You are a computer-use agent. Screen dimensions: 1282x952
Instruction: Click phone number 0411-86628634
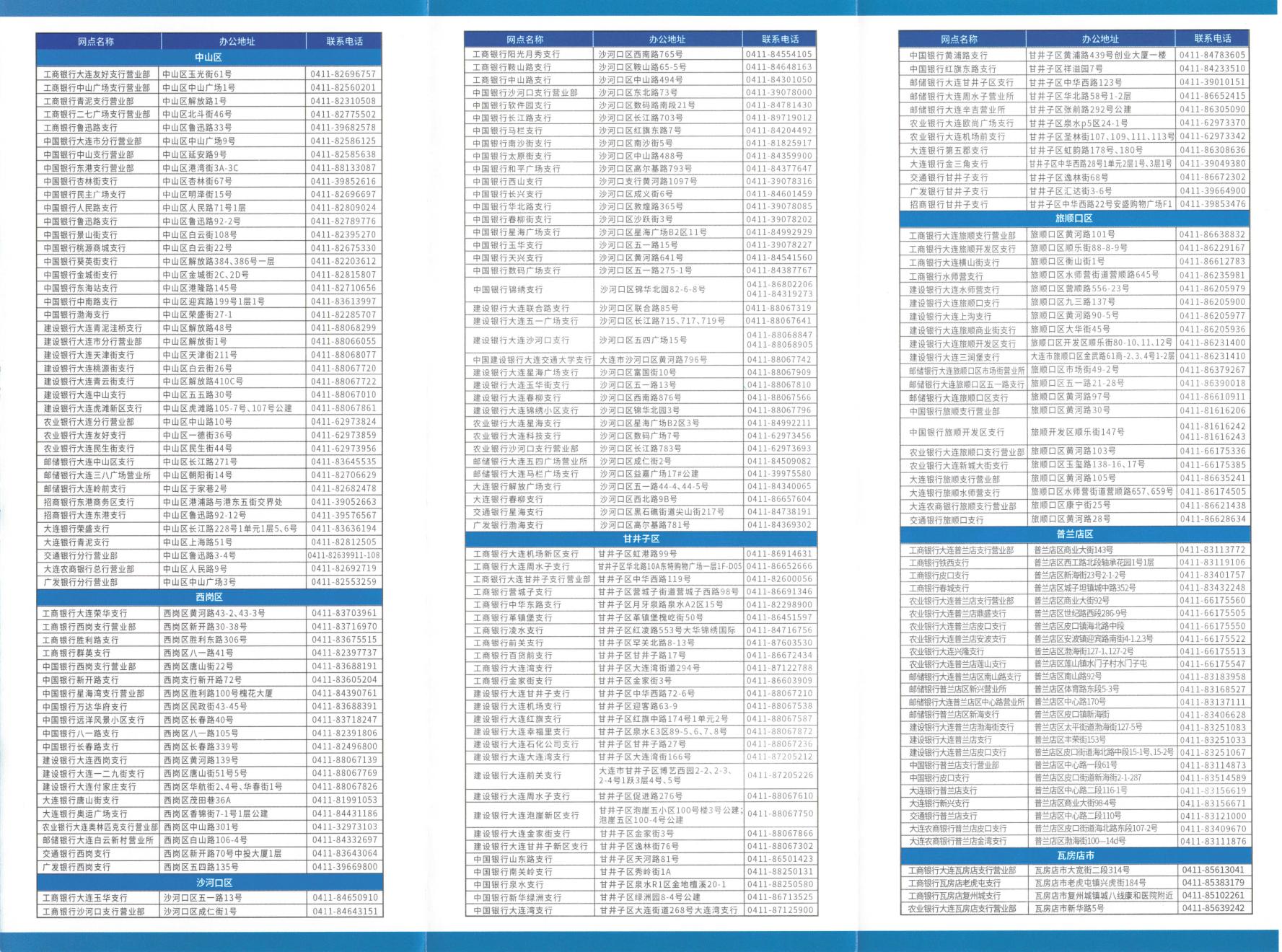(x=1213, y=519)
